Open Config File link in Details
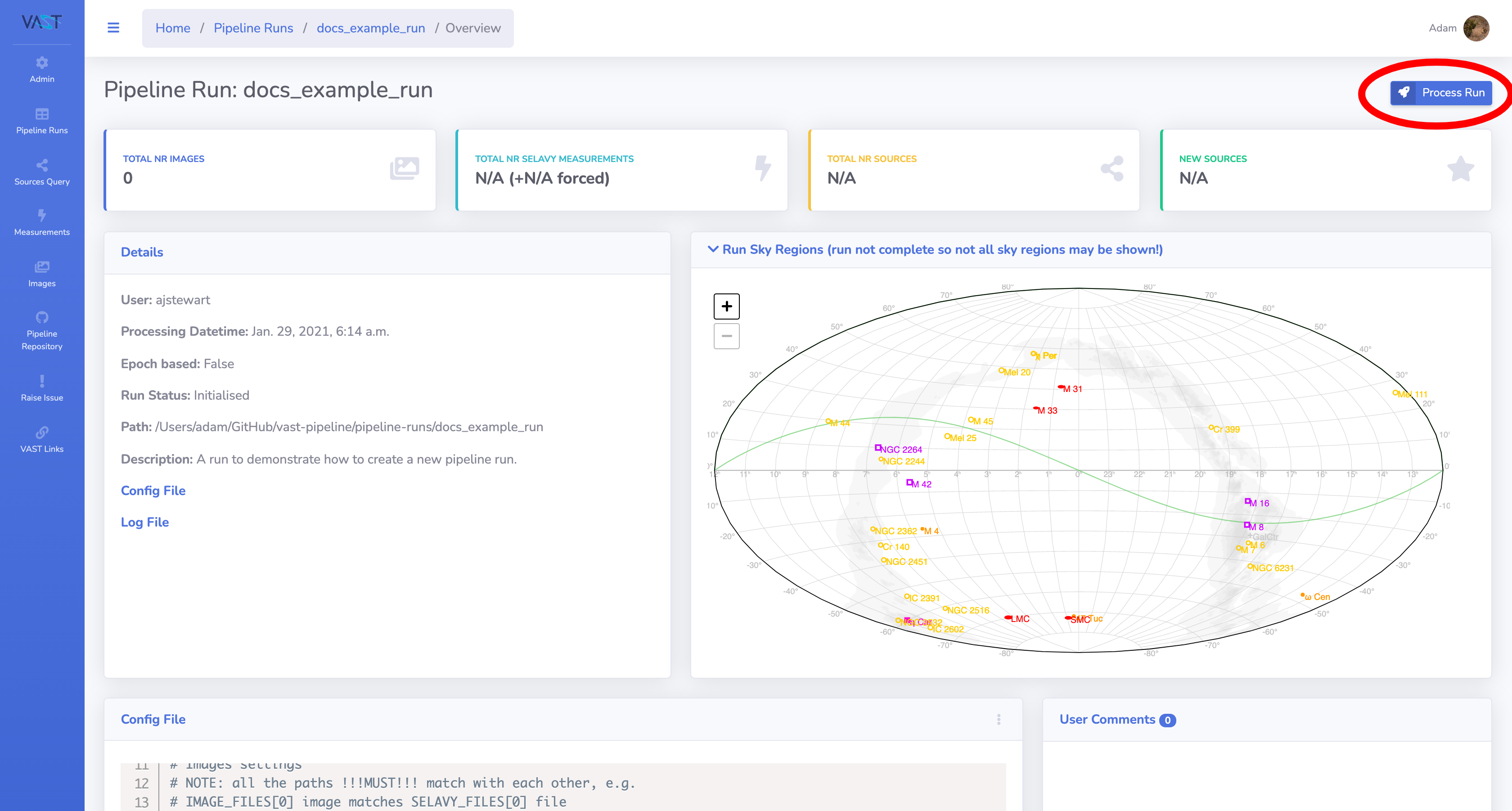 (153, 490)
